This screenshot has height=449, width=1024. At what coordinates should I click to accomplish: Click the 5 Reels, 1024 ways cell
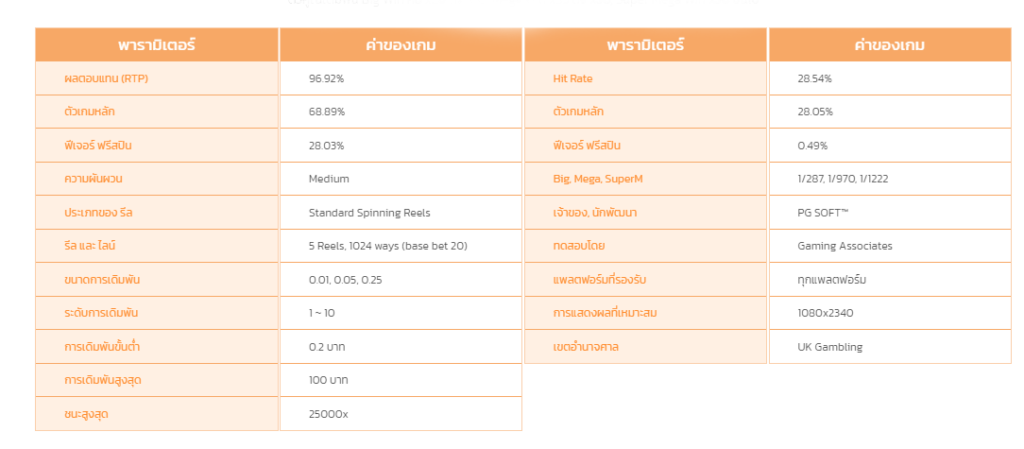(x=401, y=246)
